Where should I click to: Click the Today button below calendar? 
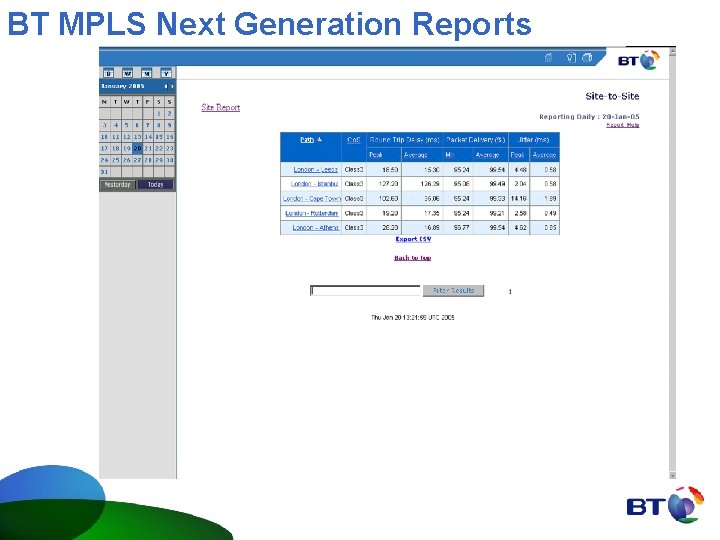(156, 185)
